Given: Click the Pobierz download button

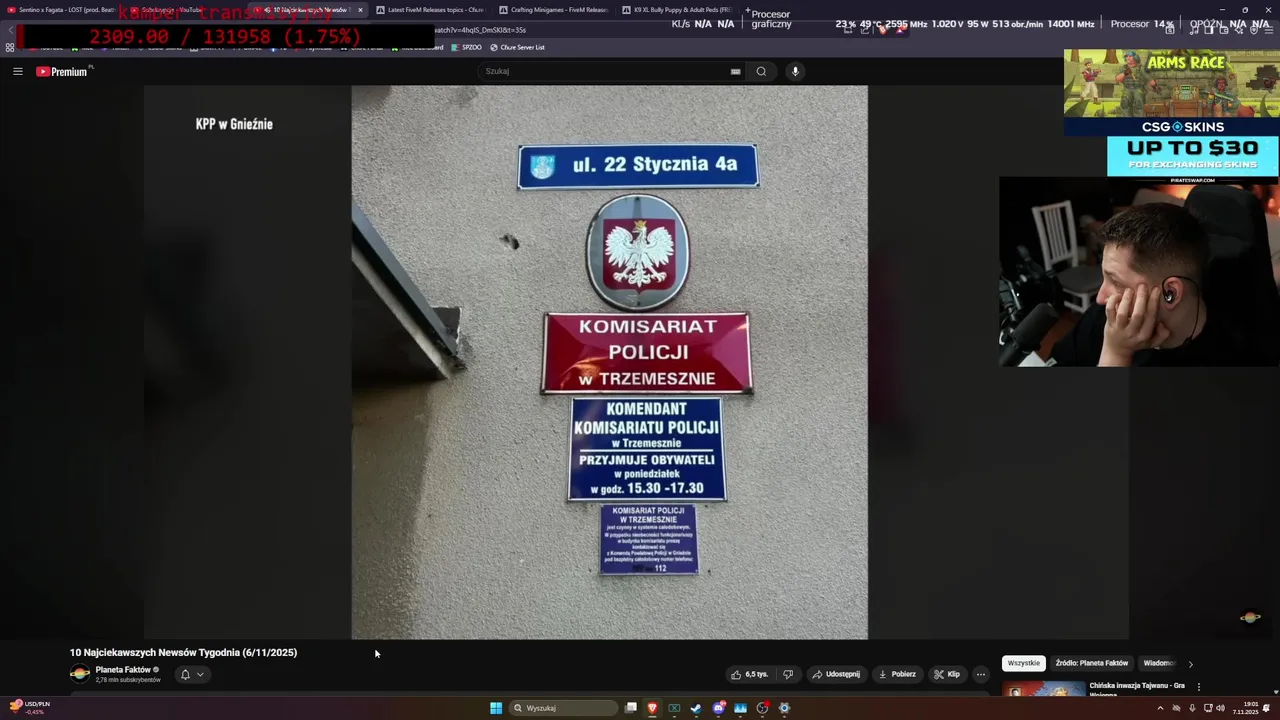Looking at the screenshot, I should coord(897,674).
